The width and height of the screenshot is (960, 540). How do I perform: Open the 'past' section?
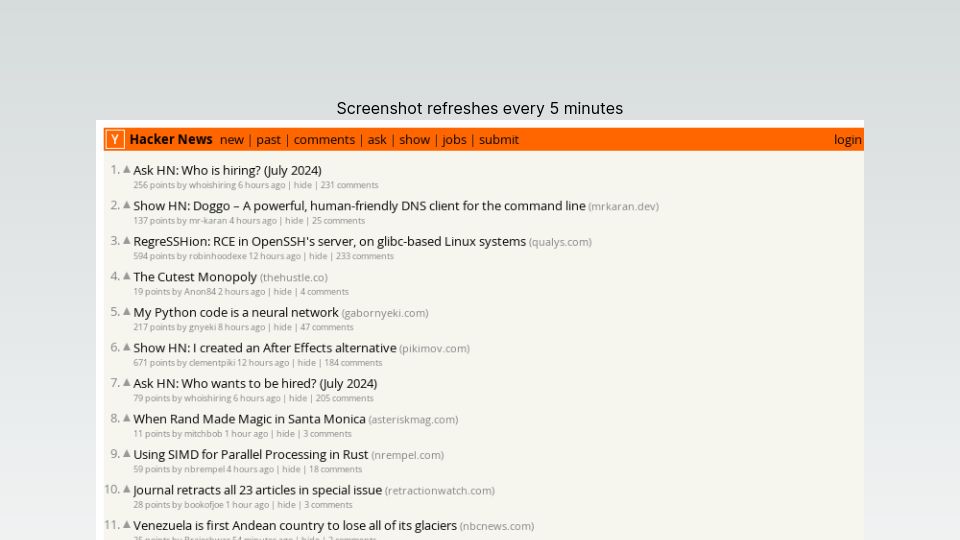268,140
